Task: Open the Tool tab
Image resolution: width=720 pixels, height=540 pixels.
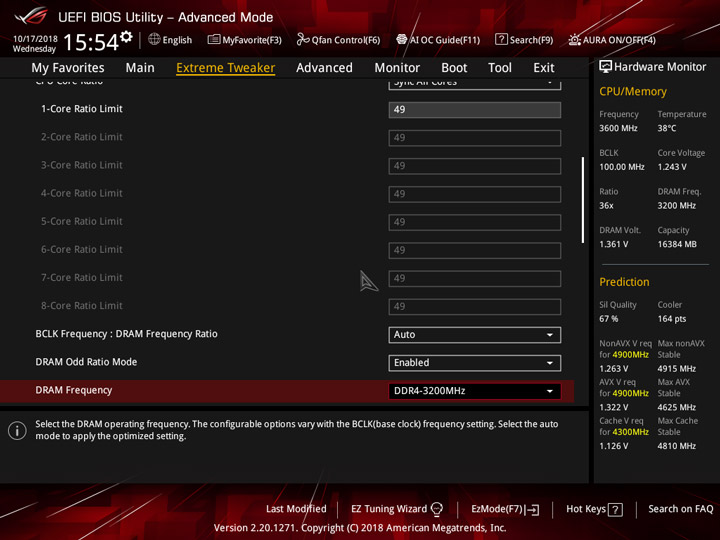Action: [500, 68]
